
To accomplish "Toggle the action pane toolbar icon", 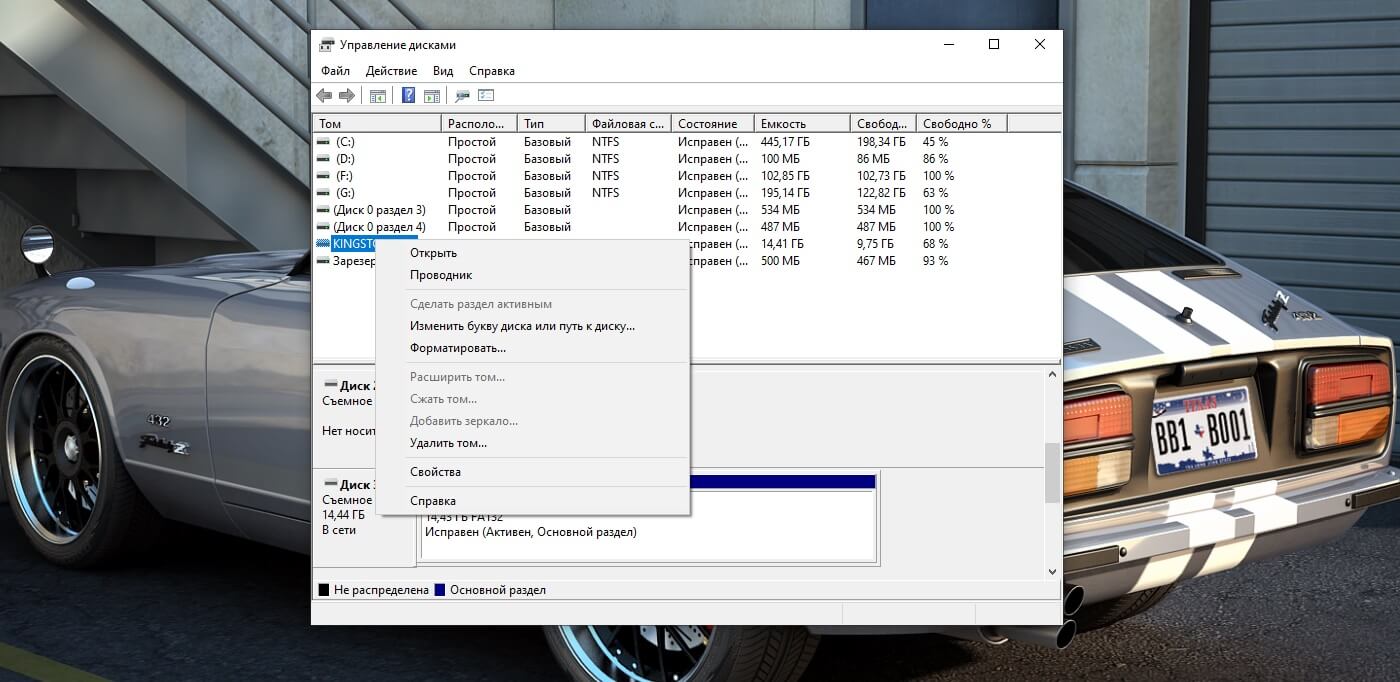I will pyautogui.click(x=432, y=96).
